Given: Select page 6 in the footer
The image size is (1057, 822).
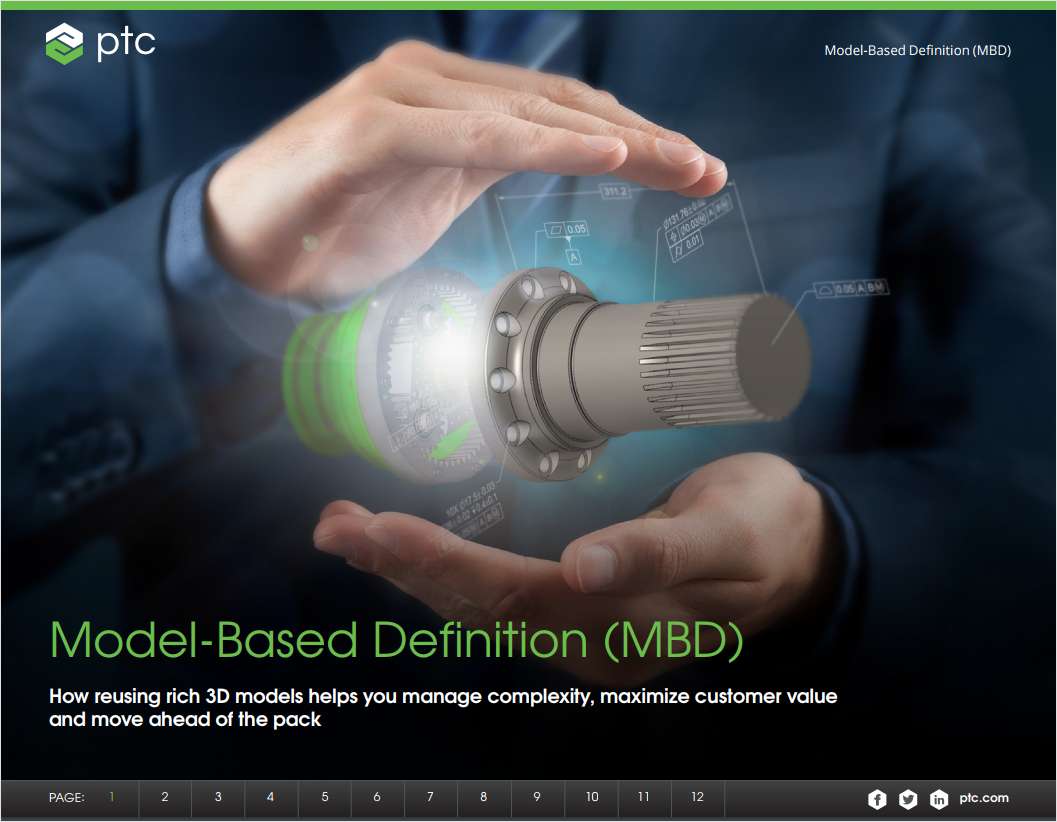Looking at the screenshot, I should pos(377,797).
